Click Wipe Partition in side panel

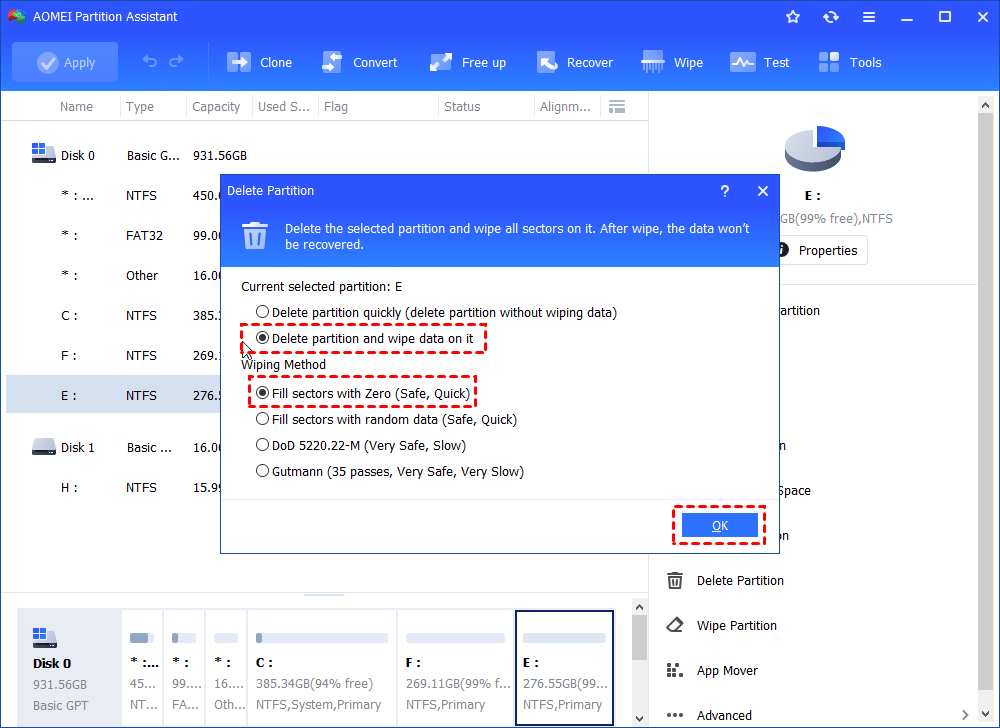tap(737, 625)
